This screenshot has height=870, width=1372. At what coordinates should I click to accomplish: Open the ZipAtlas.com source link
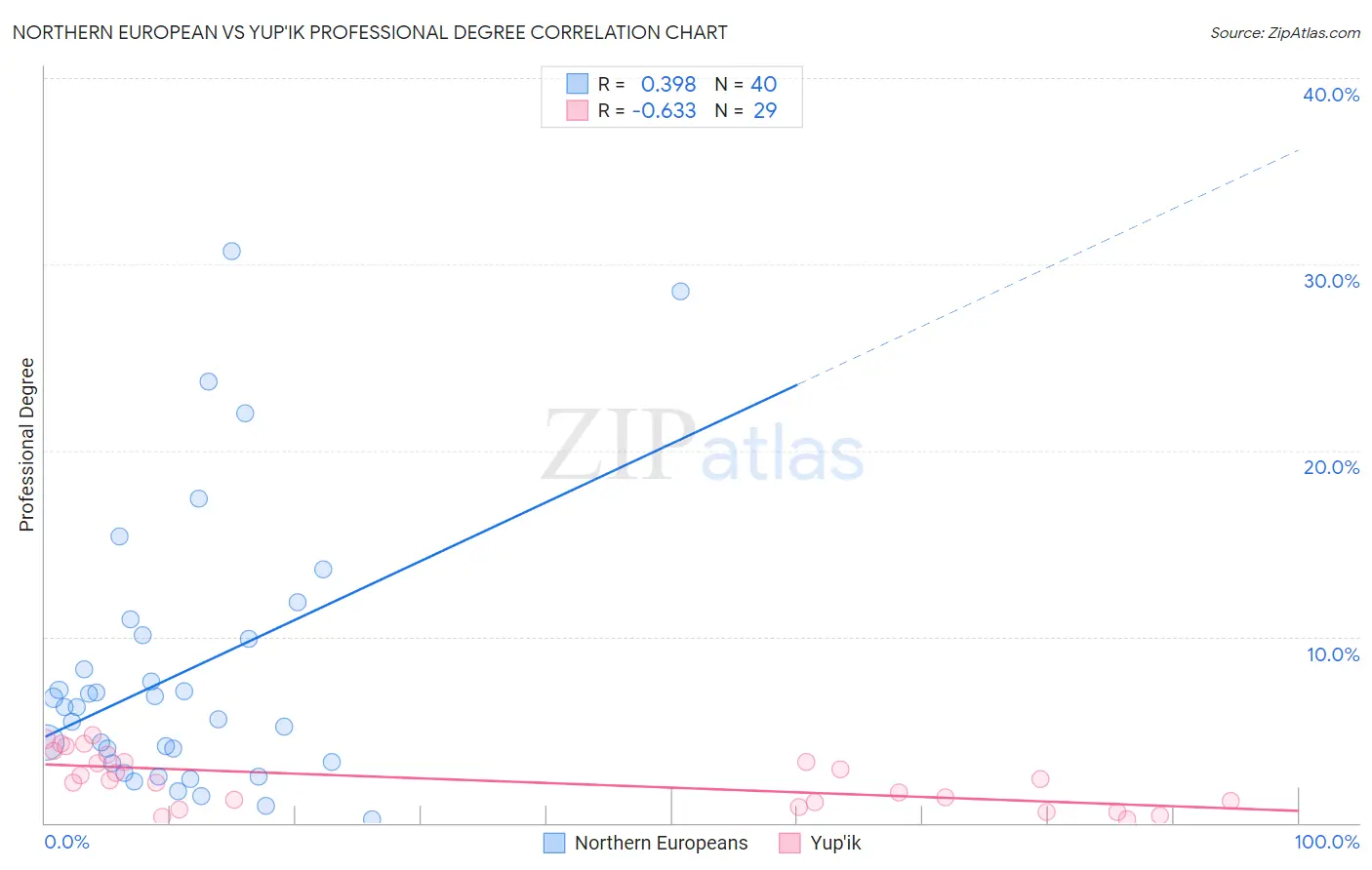click(1285, 32)
